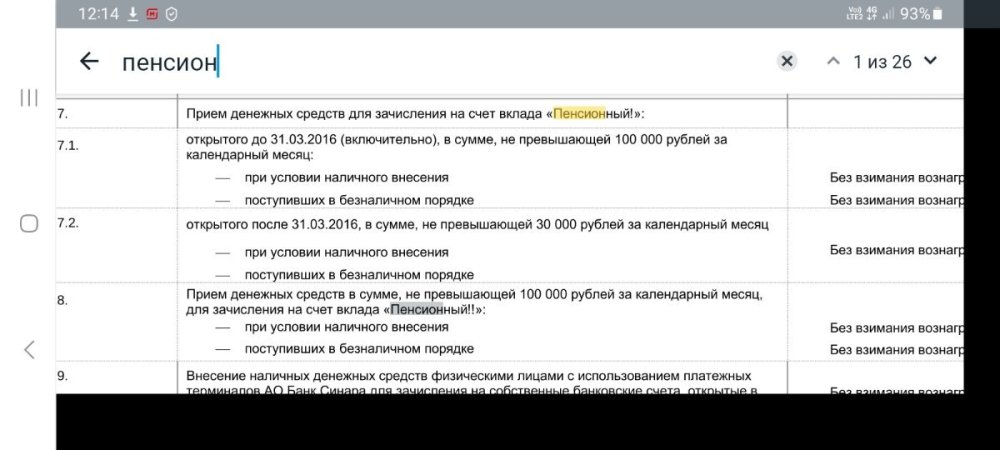Tap 'Без взимания вознагр' for 7.1 non-cash
1000x450 pixels.
click(x=897, y=200)
